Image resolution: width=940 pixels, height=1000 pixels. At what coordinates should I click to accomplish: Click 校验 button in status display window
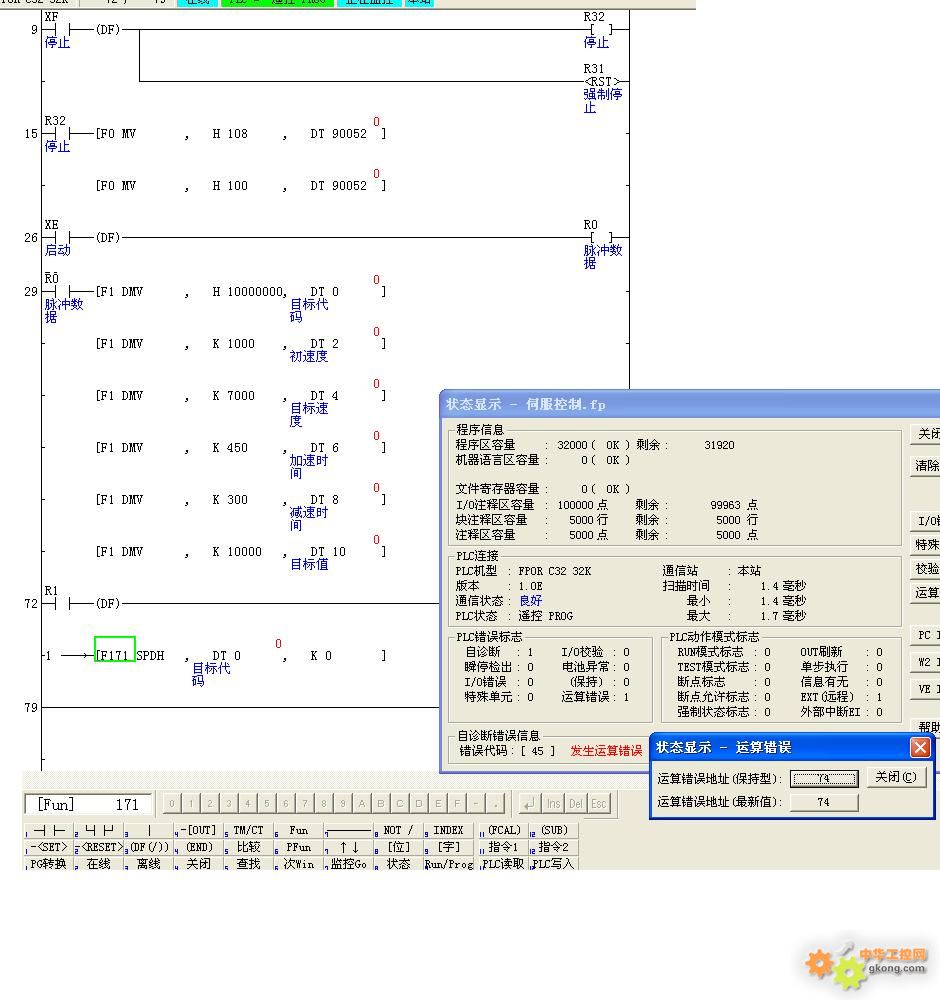tap(926, 569)
